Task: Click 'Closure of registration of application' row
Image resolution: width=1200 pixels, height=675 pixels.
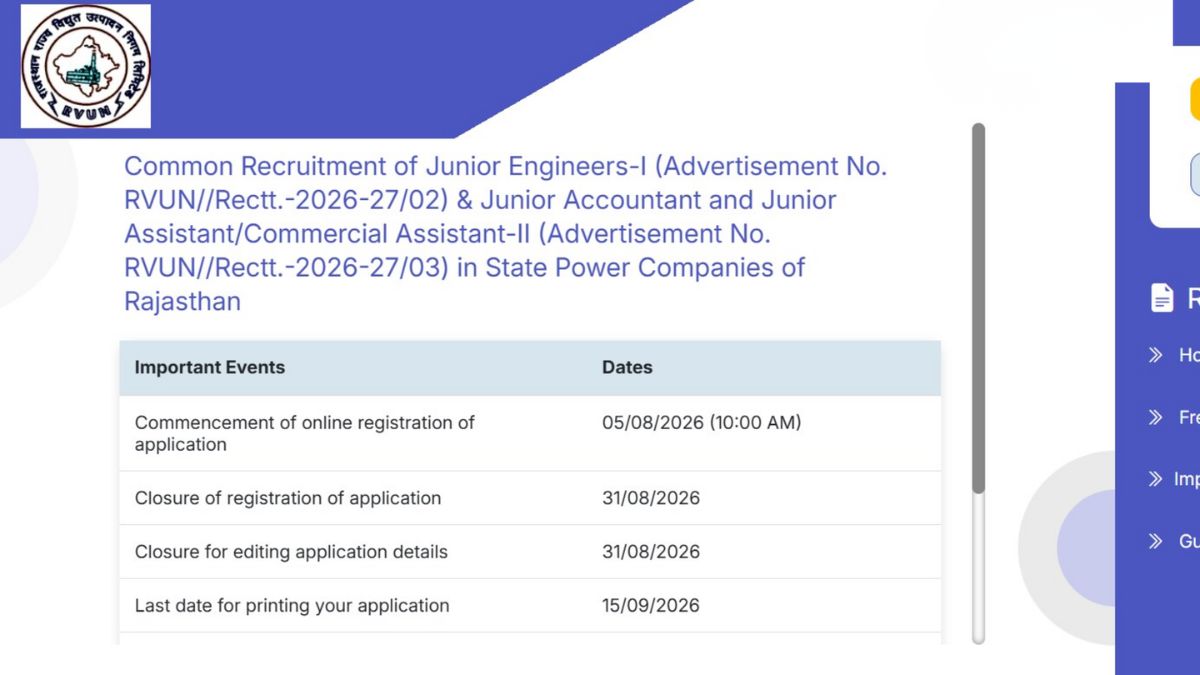Action: pos(530,498)
